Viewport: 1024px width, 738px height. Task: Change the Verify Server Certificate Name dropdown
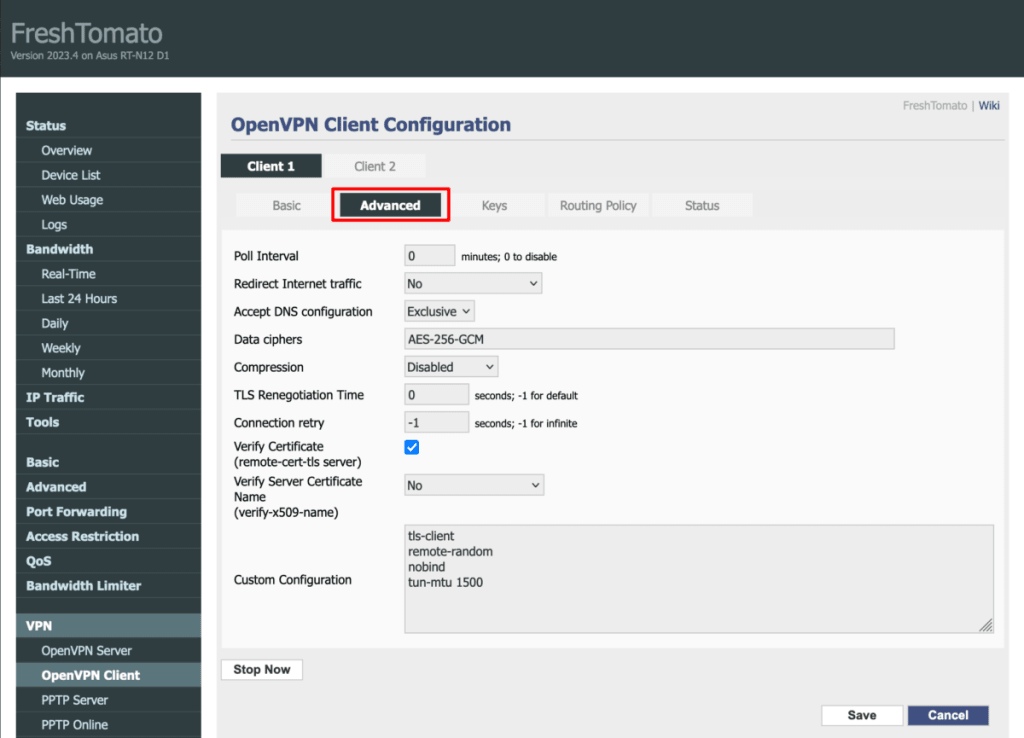pyautogui.click(x=473, y=484)
